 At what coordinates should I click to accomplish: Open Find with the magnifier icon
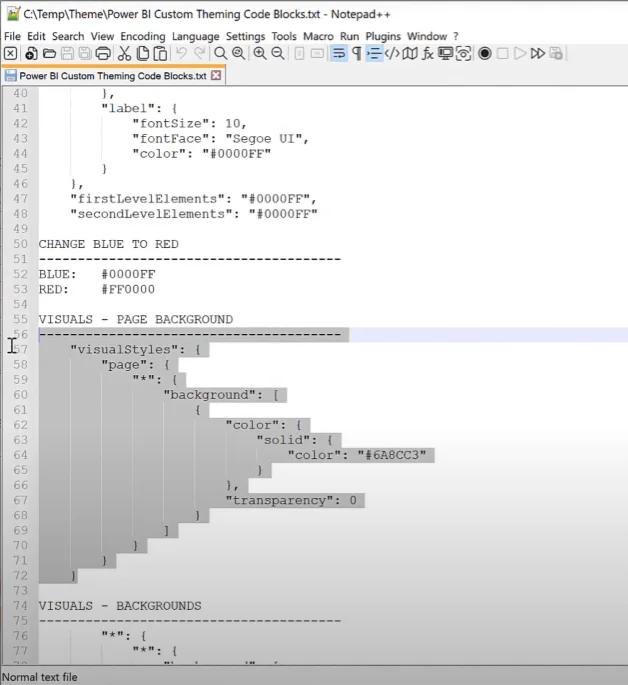click(221, 54)
